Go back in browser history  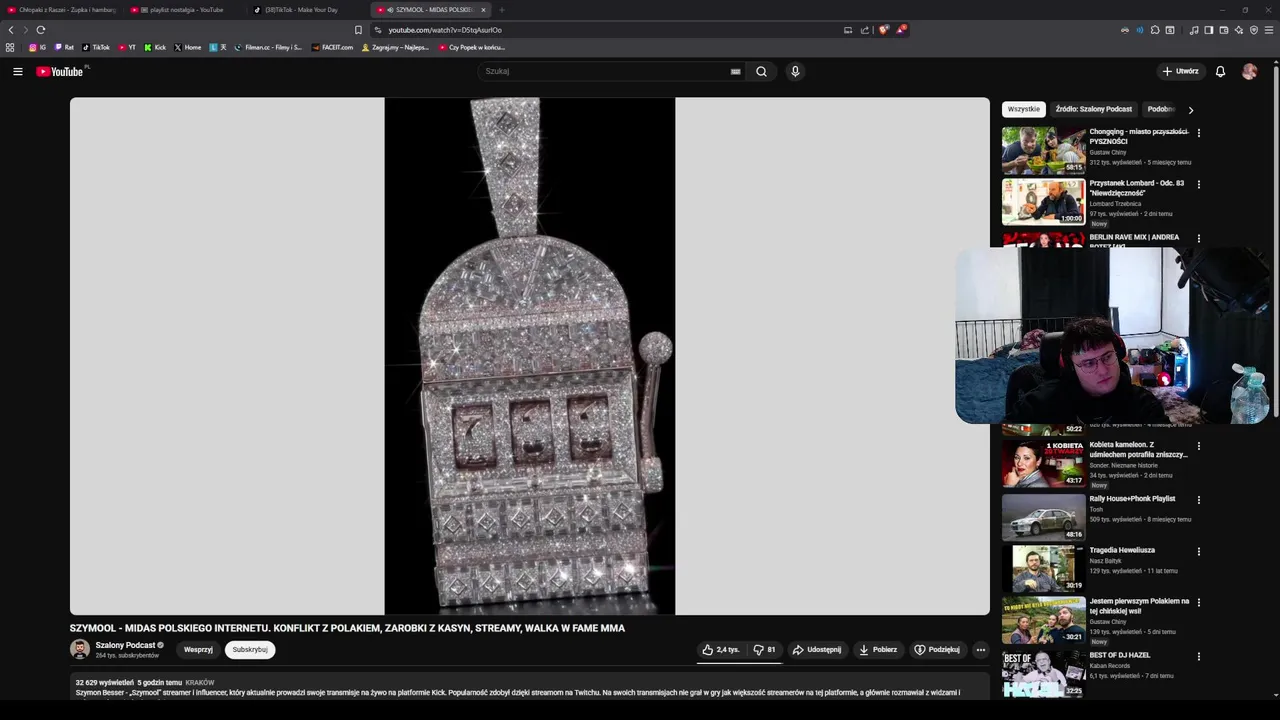(x=11, y=30)
